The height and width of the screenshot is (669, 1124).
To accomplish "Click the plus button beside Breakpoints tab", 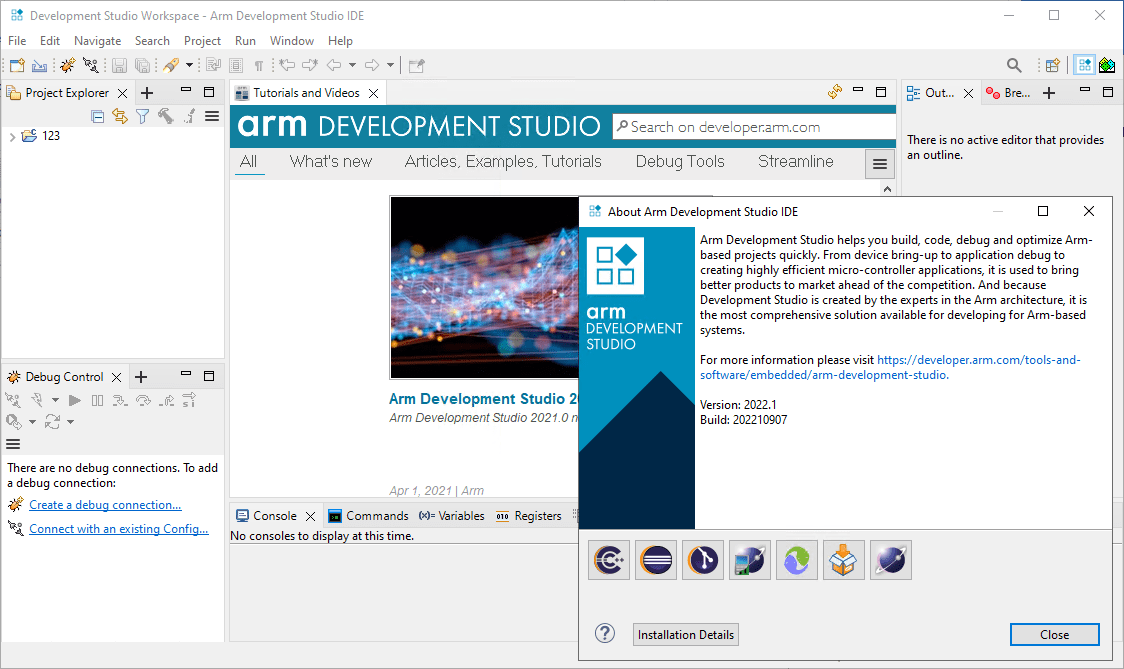I will pos(1049,92).
